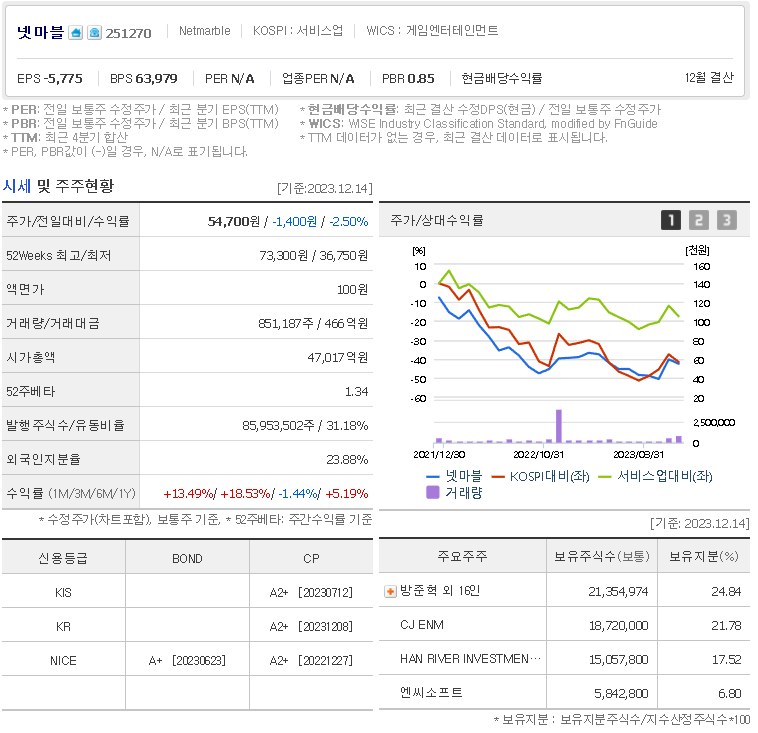Click the WICS : 게임엔터테인먼트 label

point(432,31)
